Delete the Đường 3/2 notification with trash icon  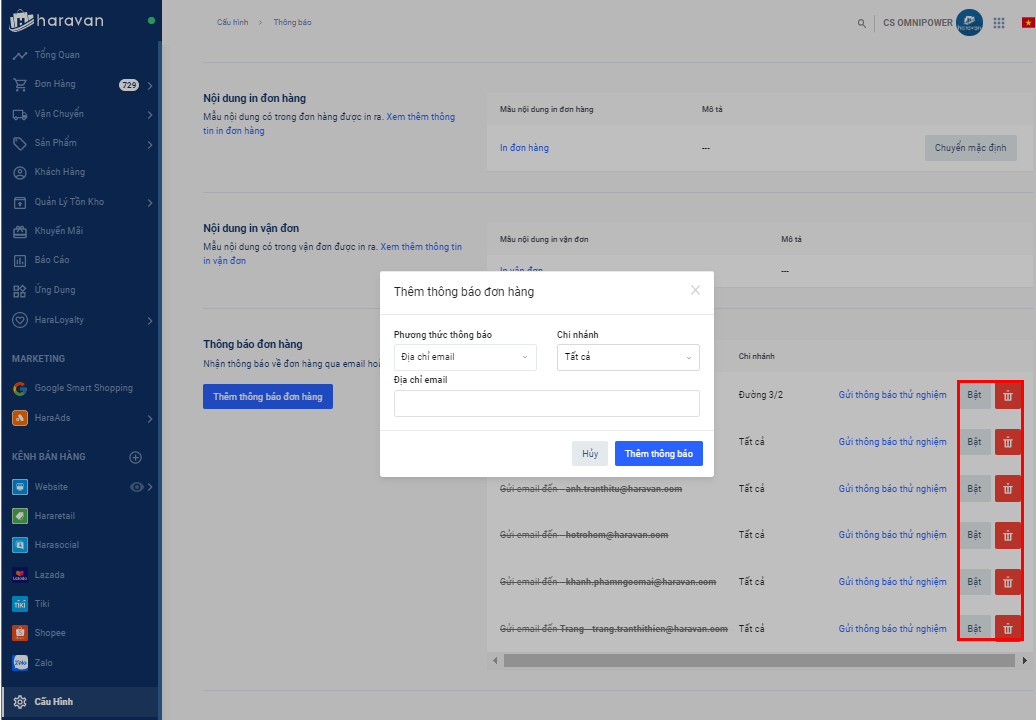(x=1008, y=396)
